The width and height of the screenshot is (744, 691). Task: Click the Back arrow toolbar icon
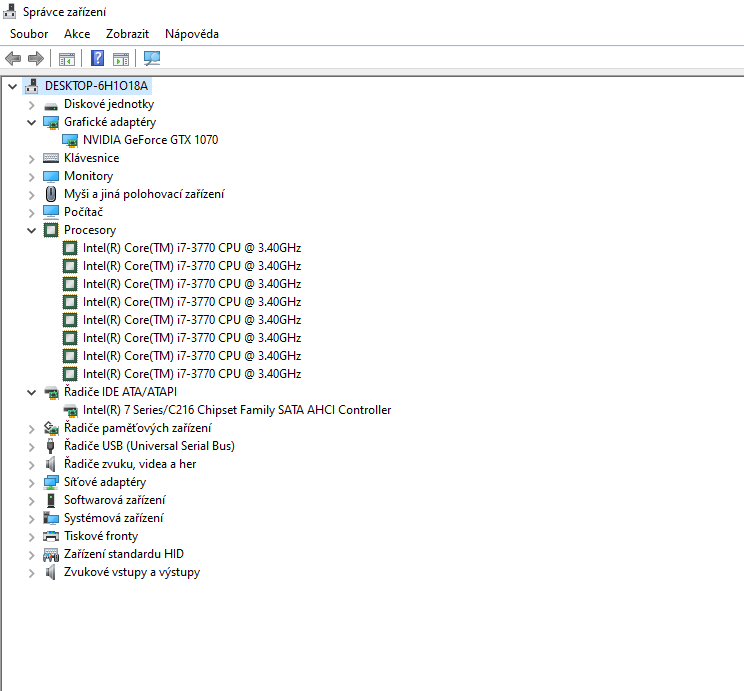point(13,59)
